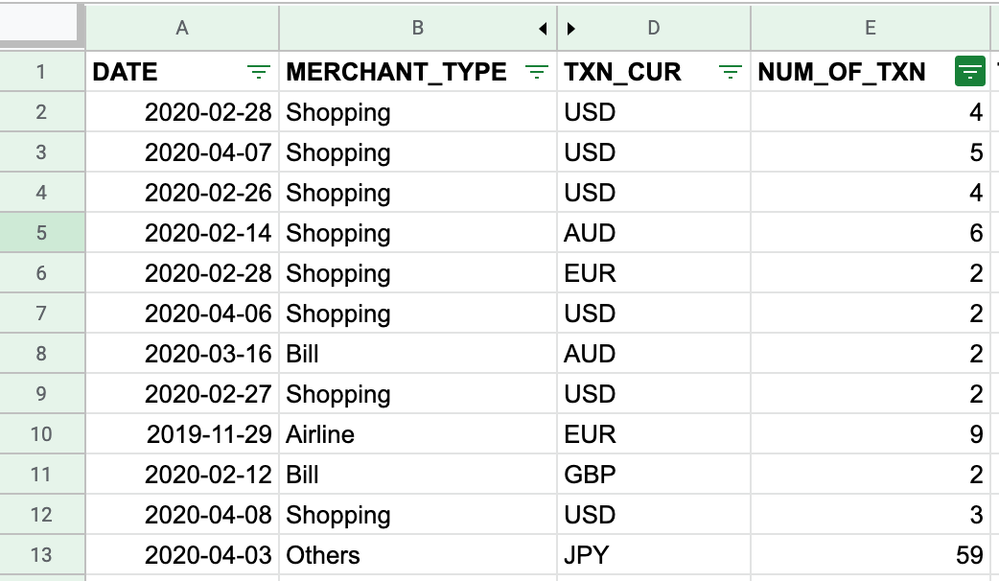Select the row 13 header
The image size is (999, 581).
[41, 555]
